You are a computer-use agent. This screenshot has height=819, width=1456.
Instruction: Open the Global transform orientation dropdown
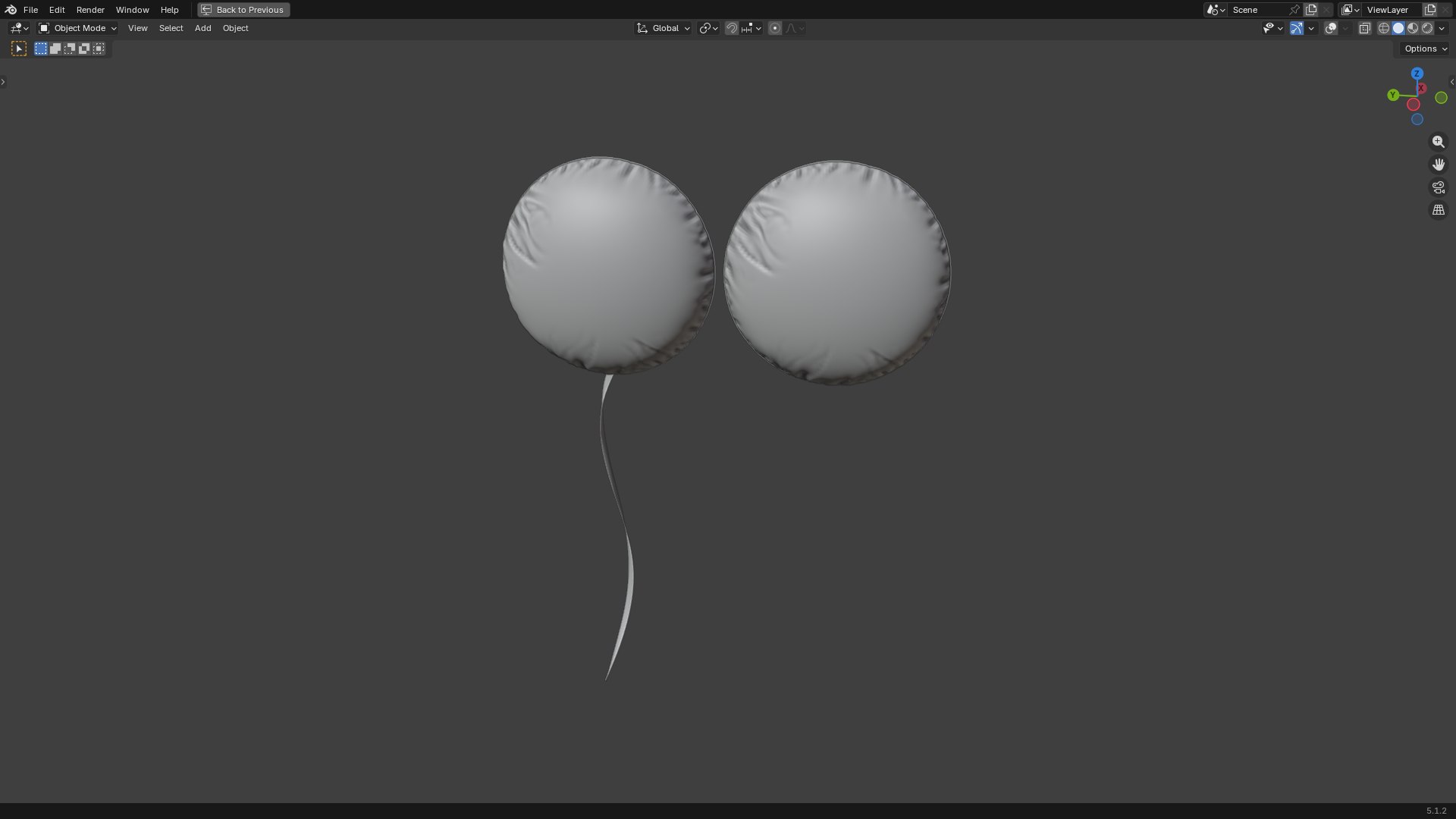[664, 28]
